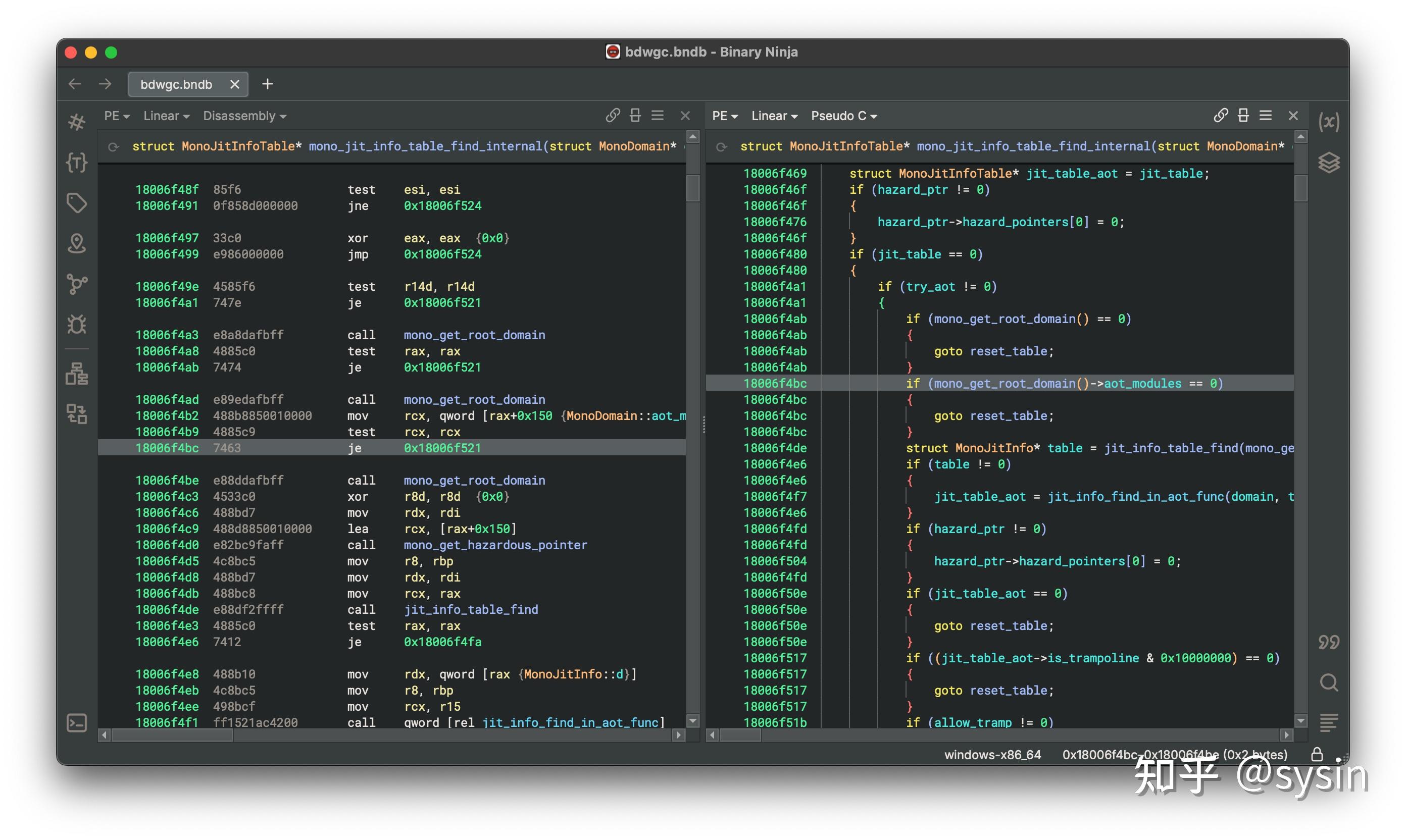Open a new tab with plus button
This screenshot has height=840, width=1406.
pyautogui.click(x=268, y=84)
